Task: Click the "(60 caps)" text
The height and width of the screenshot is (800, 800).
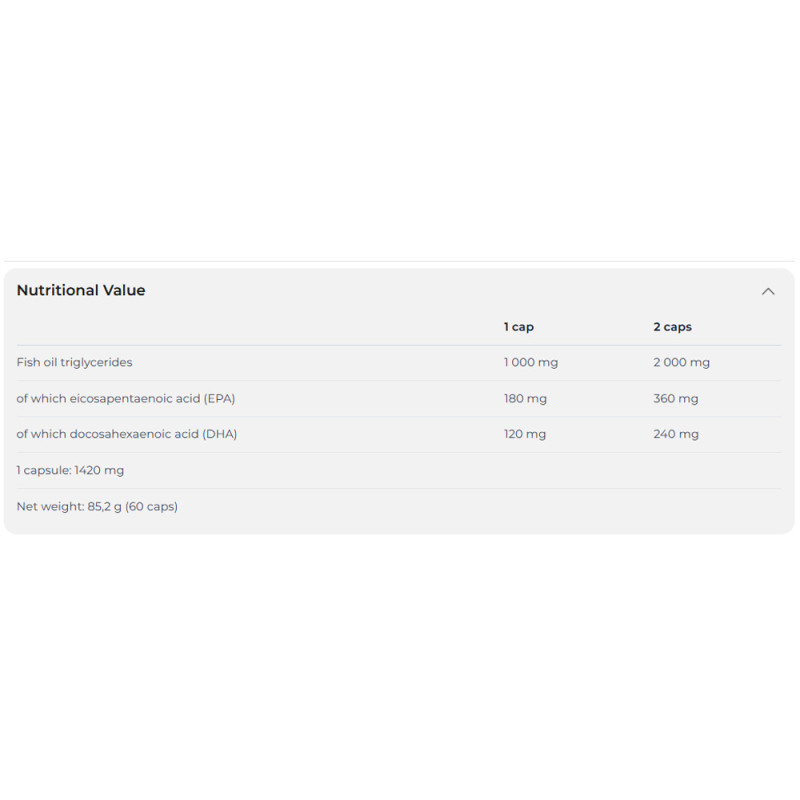Action: [151, 506]
